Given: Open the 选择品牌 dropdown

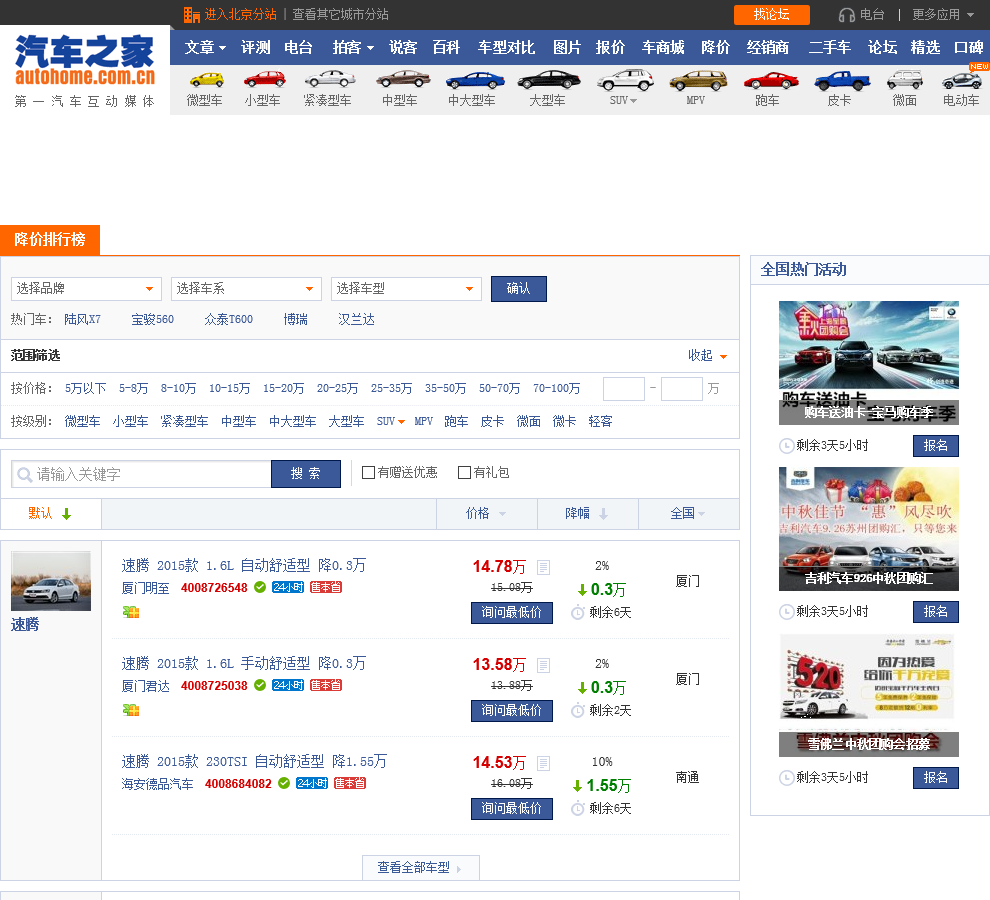Looking at the screenshot, I should 86,289.
